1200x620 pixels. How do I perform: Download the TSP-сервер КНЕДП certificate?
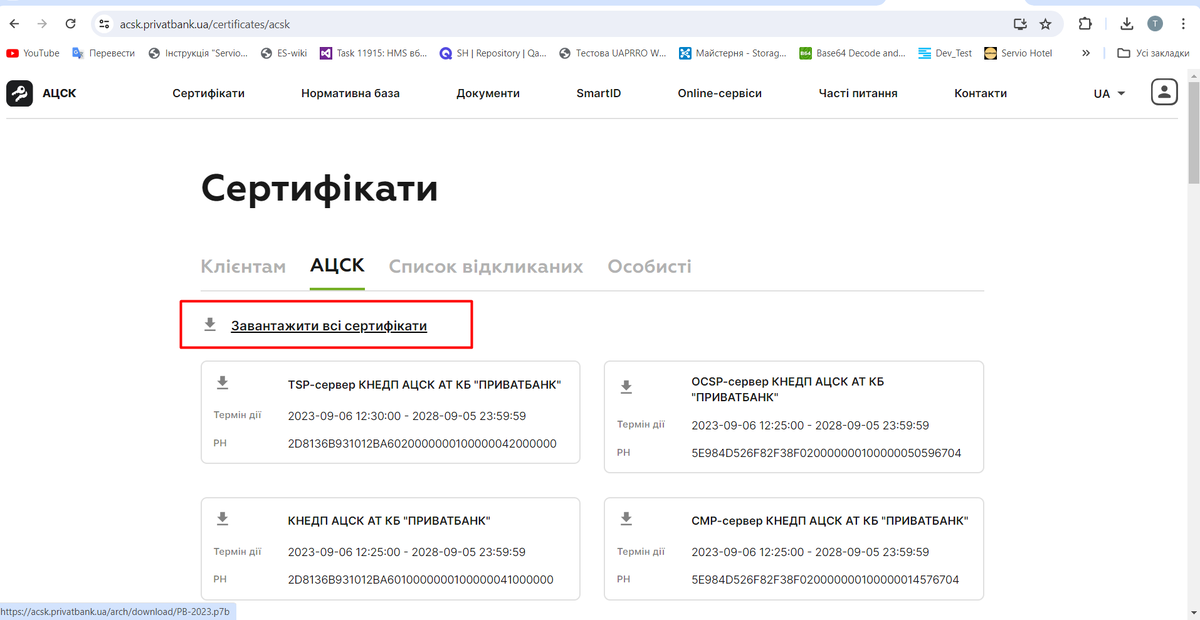coord(221,383)
